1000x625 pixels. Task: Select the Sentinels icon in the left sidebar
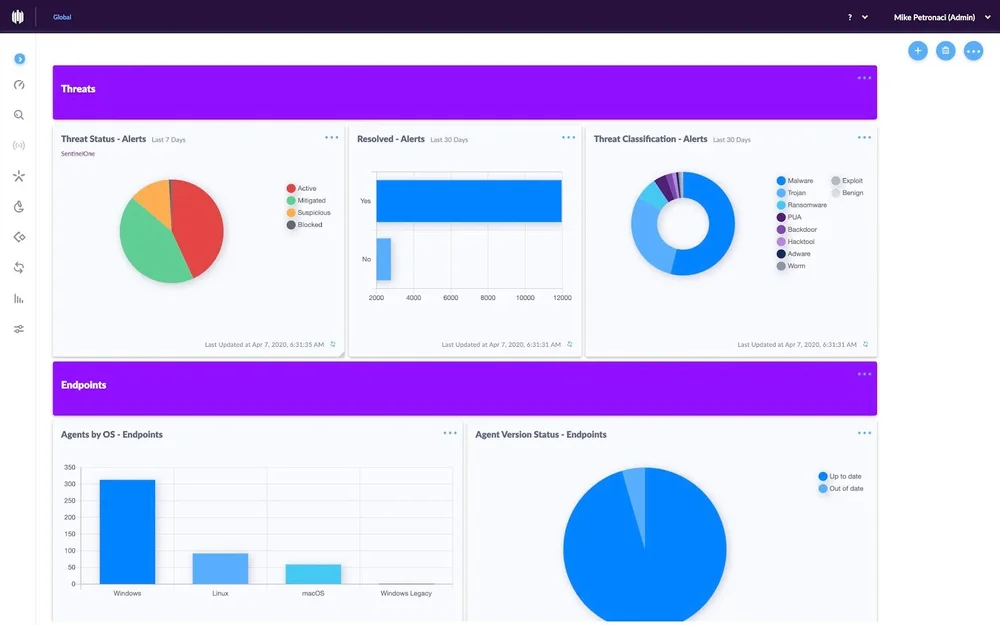pos(18,176)
